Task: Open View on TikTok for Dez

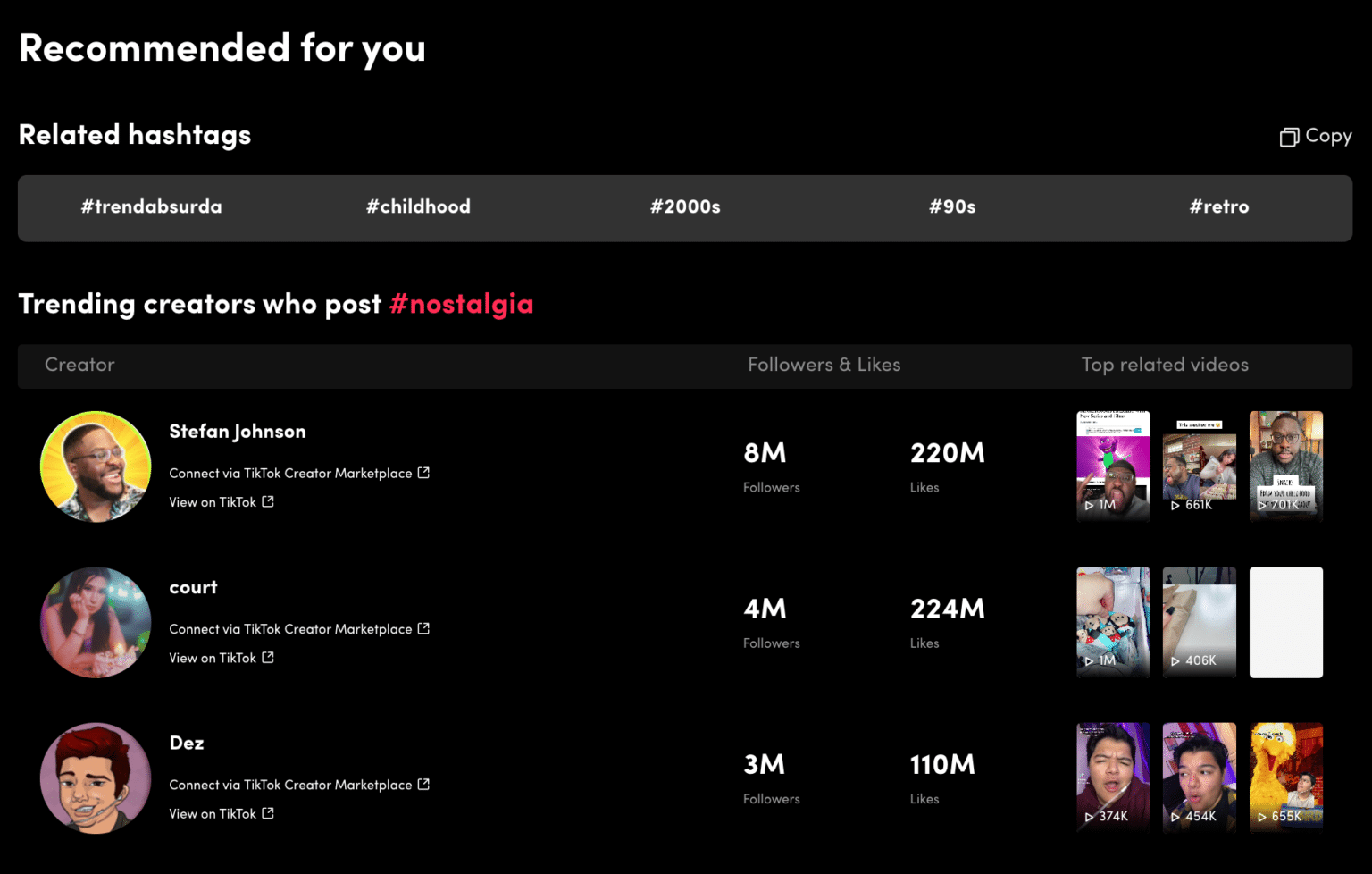Action: 213,813
